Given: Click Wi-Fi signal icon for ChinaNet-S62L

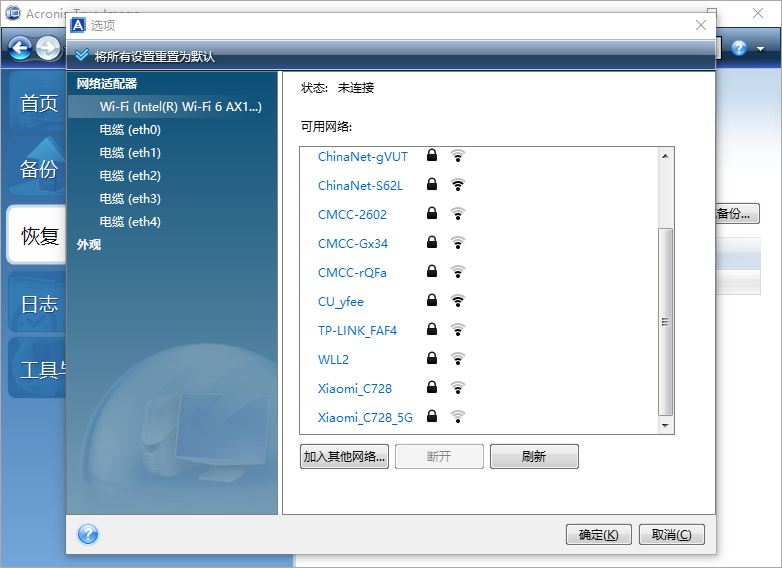Looking at the screenshot, I should pos(457,185).
